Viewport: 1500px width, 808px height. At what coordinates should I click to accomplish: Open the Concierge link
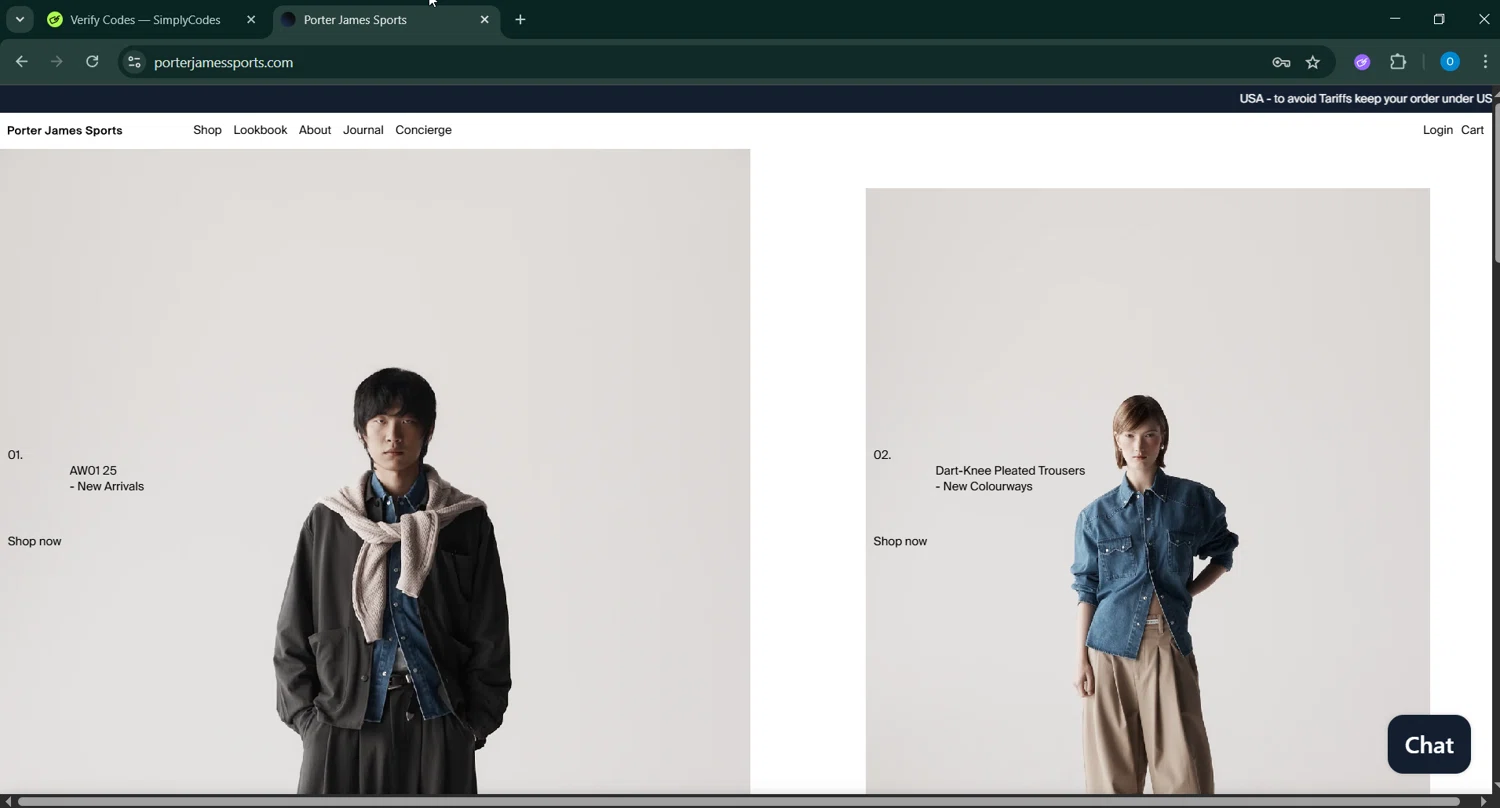(423, 130)
